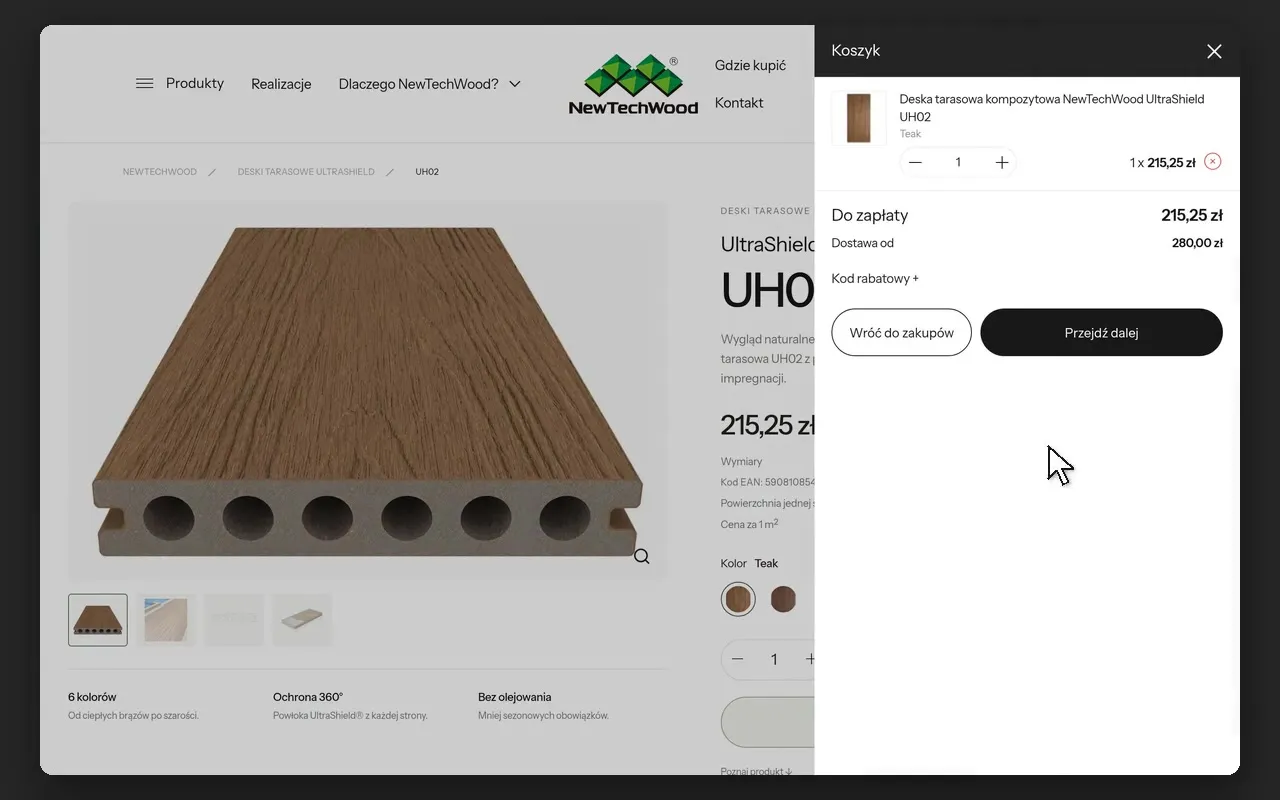Select second terrace photo thumbnail
1280x800 pixels.
[166, 620]
